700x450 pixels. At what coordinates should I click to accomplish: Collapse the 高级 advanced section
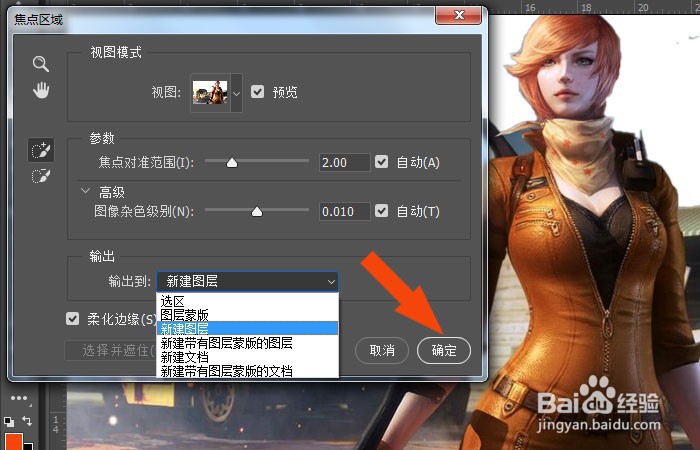(x=85, y=191)
